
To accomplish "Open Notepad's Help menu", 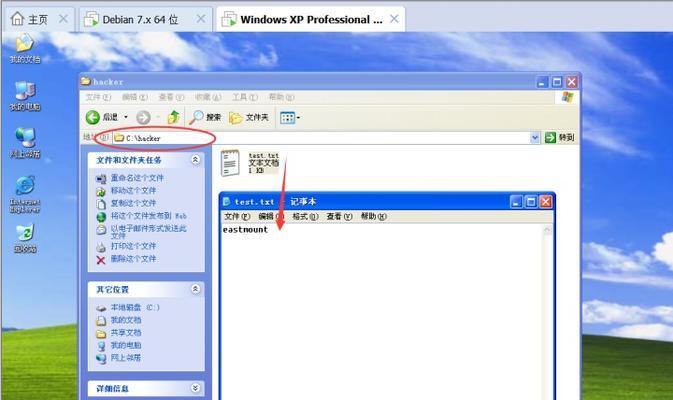I will [x=373, y=216].
